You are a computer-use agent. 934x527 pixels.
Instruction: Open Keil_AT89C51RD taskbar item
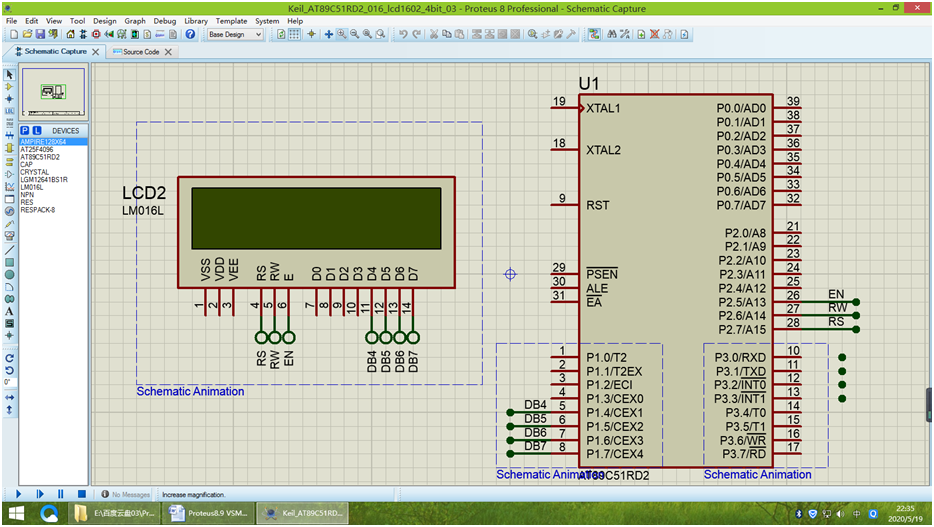click(x=304, y=513)
